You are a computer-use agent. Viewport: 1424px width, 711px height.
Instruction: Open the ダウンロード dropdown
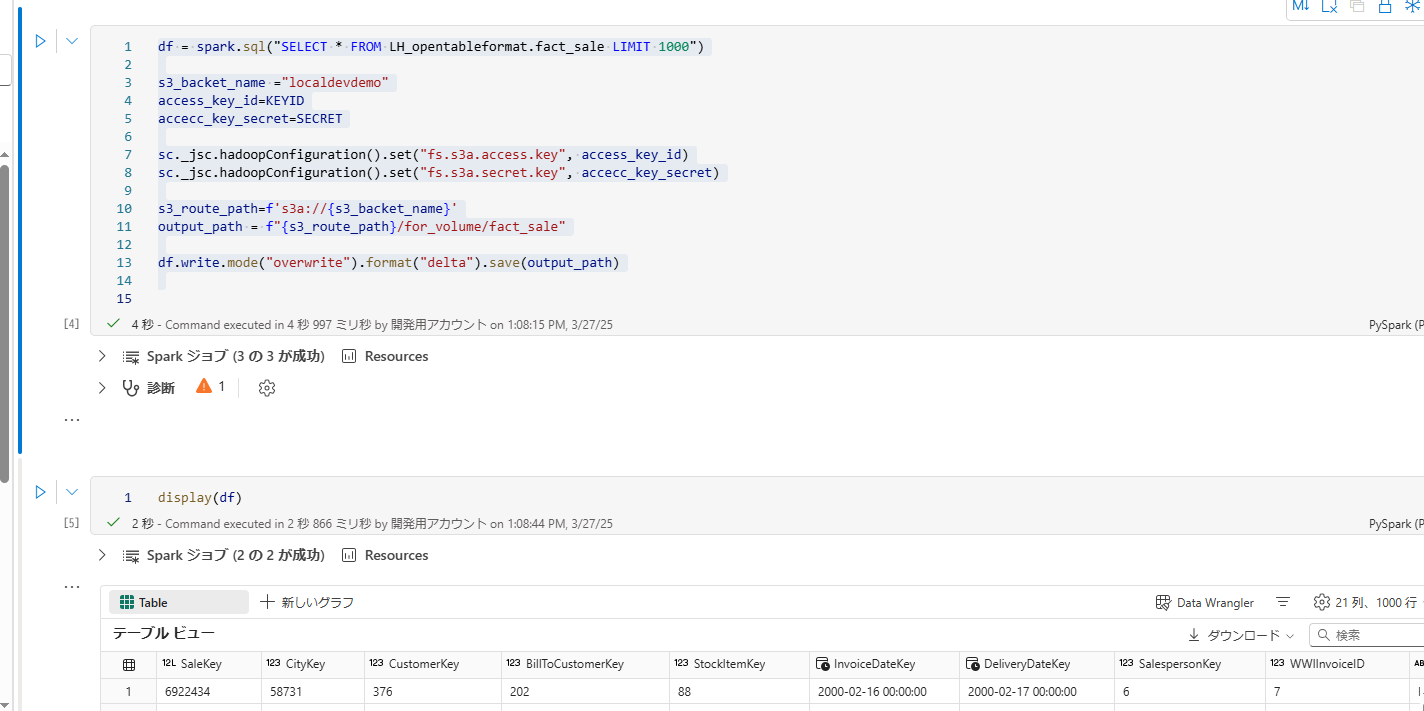(1240, 635)
